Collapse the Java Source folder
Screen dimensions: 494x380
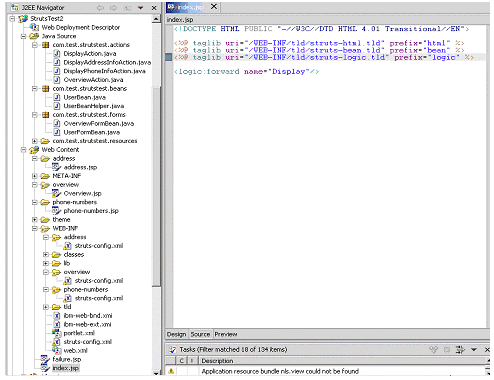point(23,36)
